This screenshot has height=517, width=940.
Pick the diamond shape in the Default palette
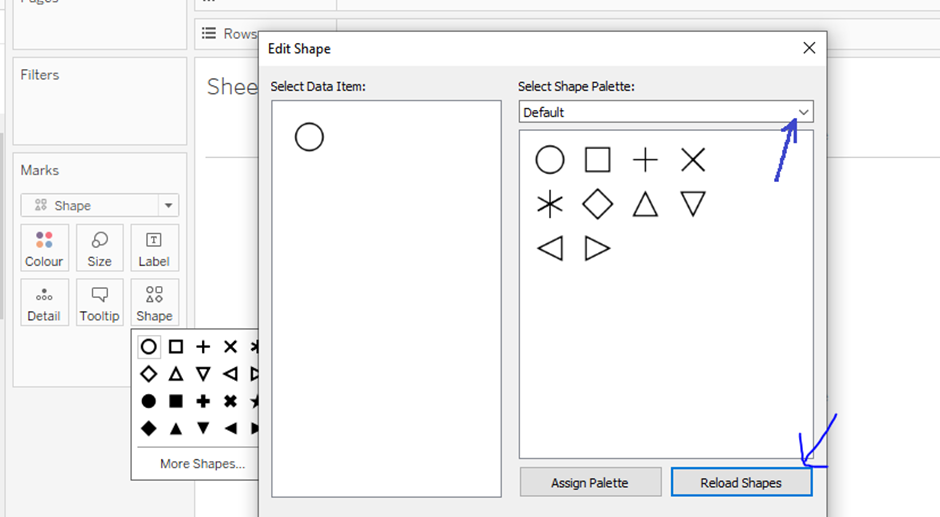(x=598, y=205)
